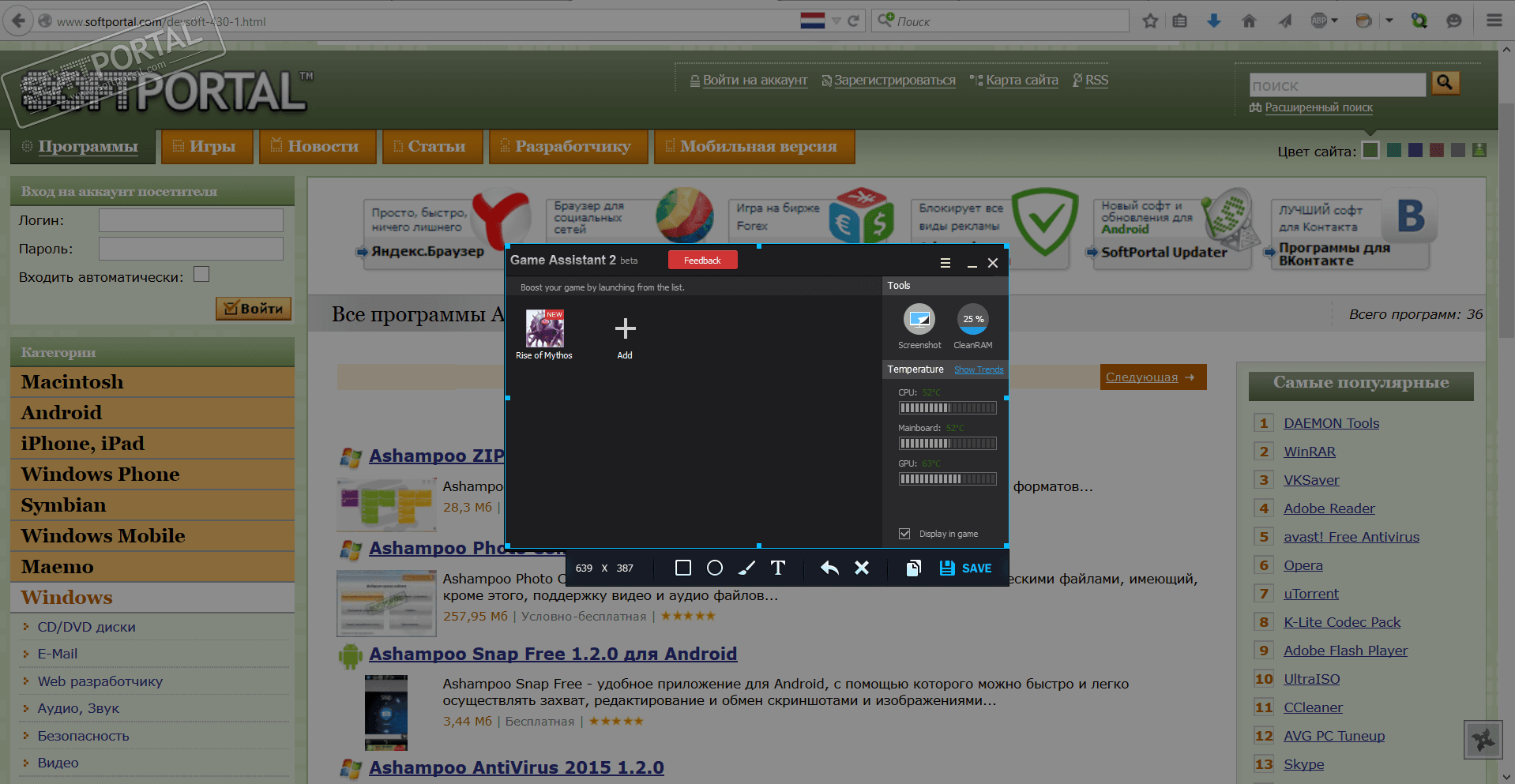
Task: Open the Игры tab
Action: 207,147
